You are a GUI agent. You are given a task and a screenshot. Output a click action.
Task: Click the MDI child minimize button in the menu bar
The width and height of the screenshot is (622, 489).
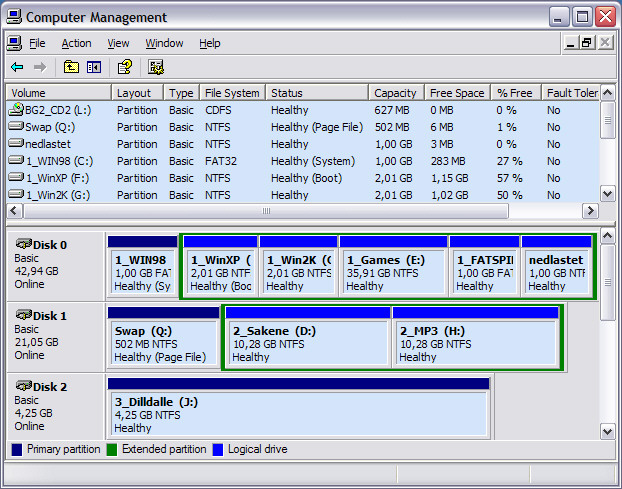coord(570,42)
